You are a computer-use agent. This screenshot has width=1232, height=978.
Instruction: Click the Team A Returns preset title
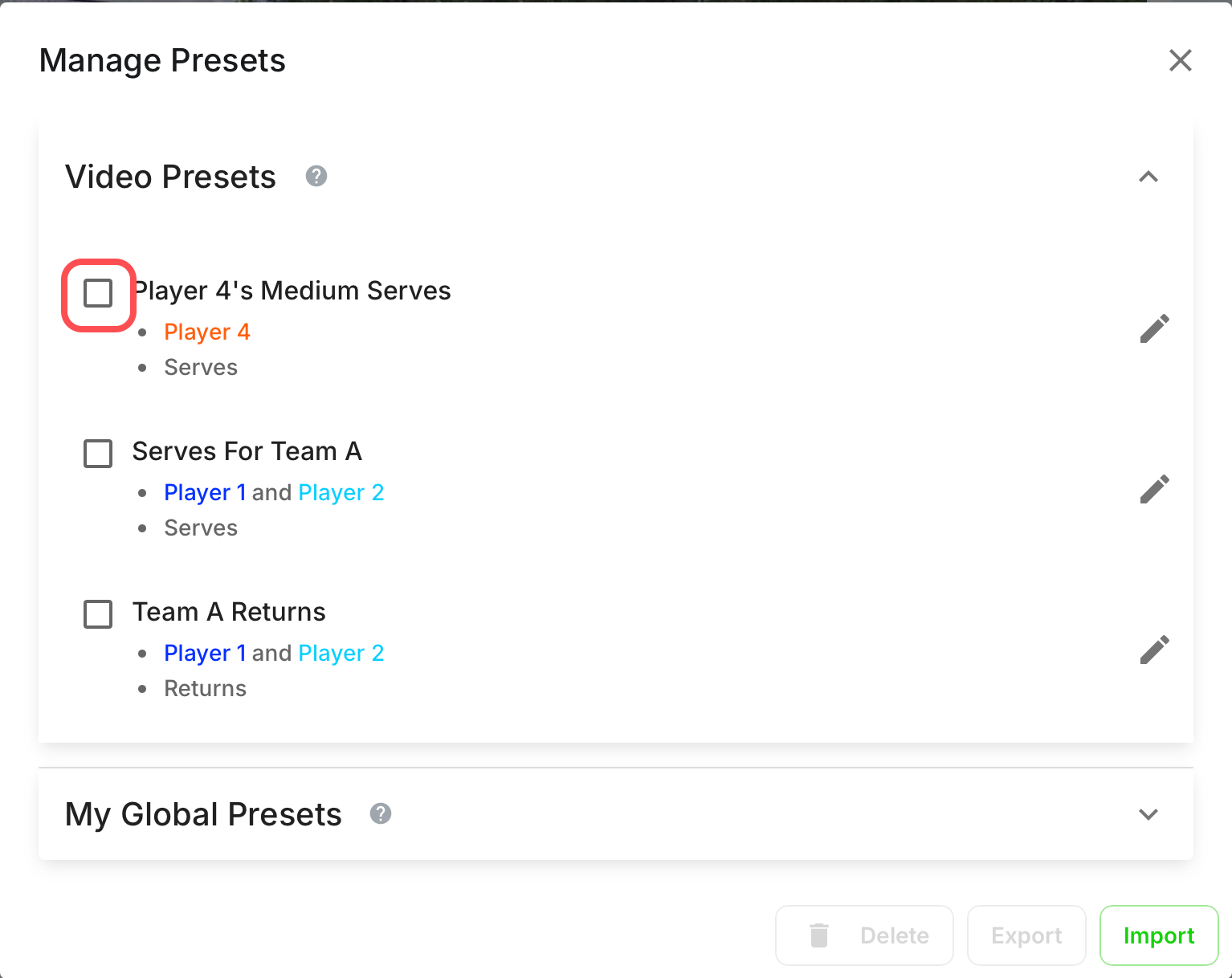point(229,612)
